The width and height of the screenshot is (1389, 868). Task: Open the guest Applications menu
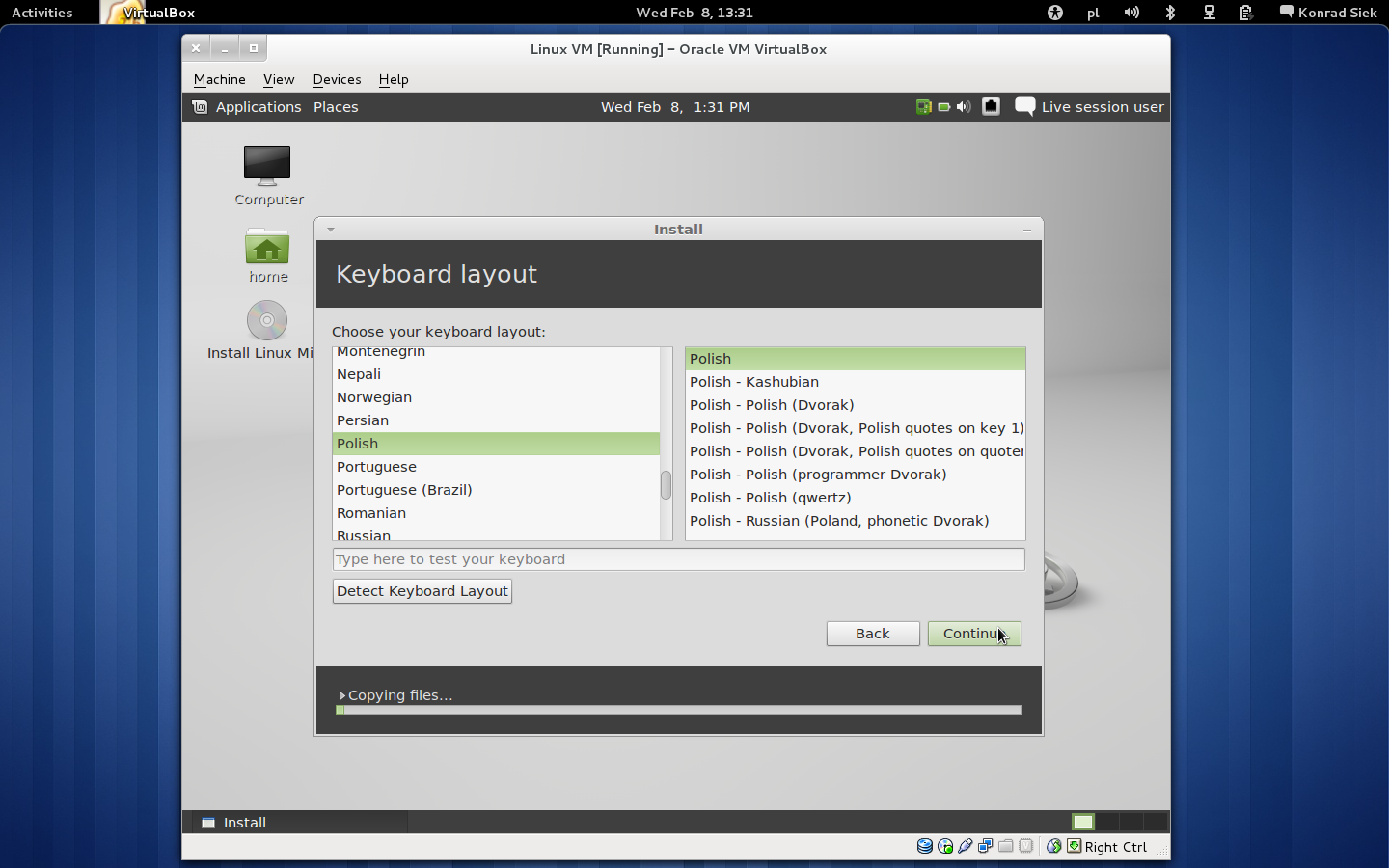point(259,107)
